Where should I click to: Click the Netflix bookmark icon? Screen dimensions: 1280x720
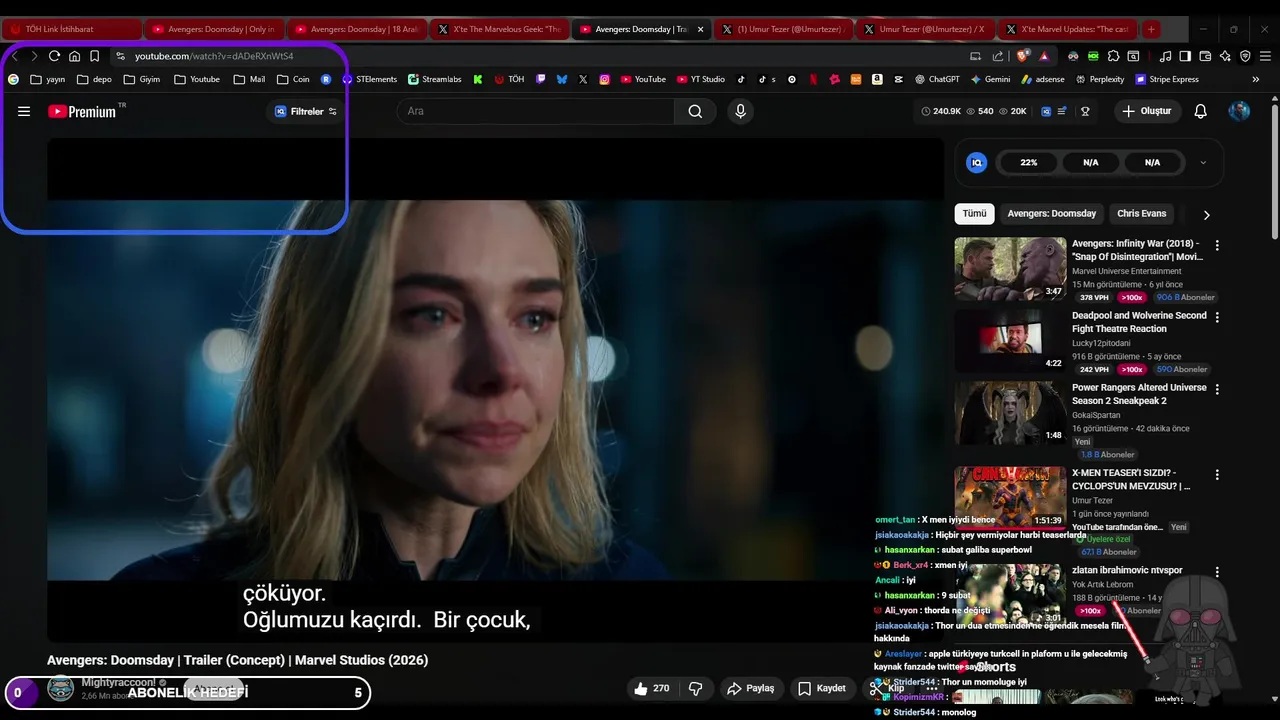(813, 79)
